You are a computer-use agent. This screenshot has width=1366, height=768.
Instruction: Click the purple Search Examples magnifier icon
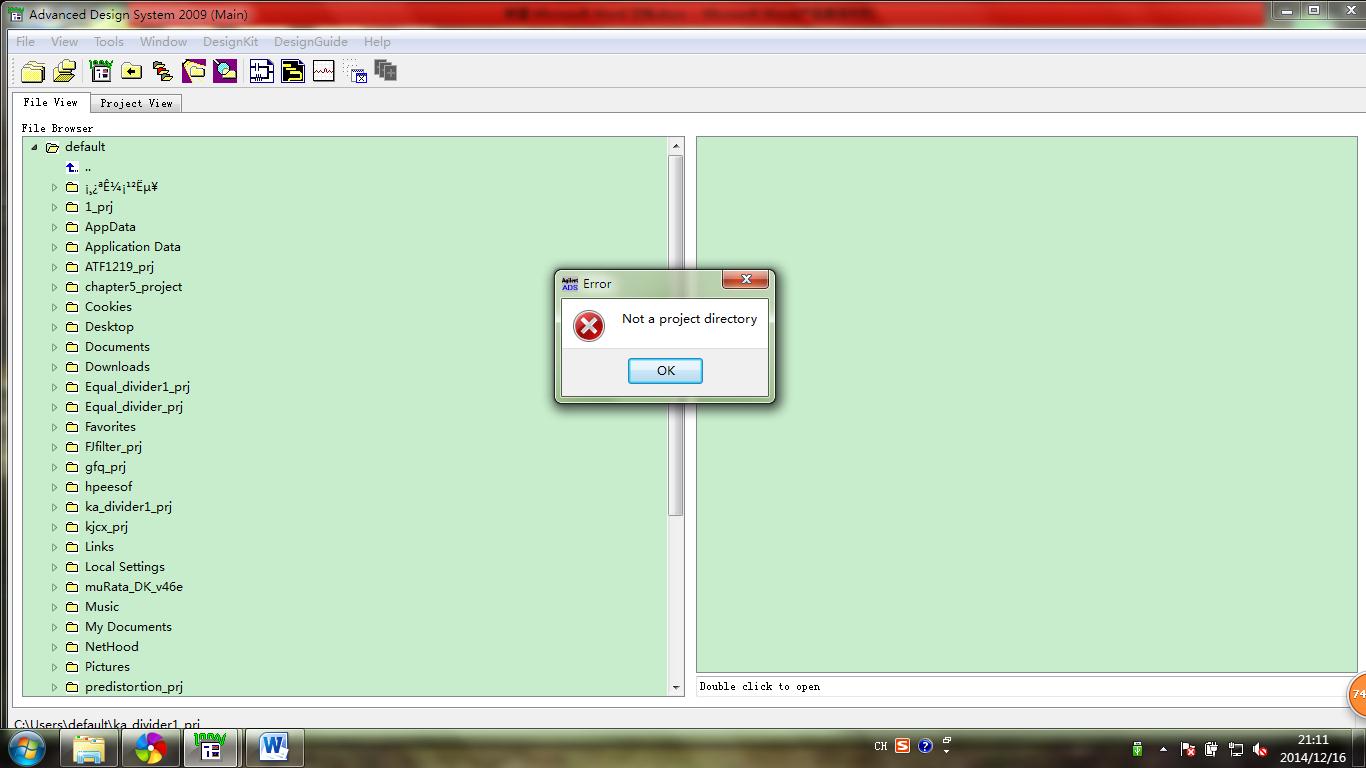pyautogui.click(x=225, y=71)
